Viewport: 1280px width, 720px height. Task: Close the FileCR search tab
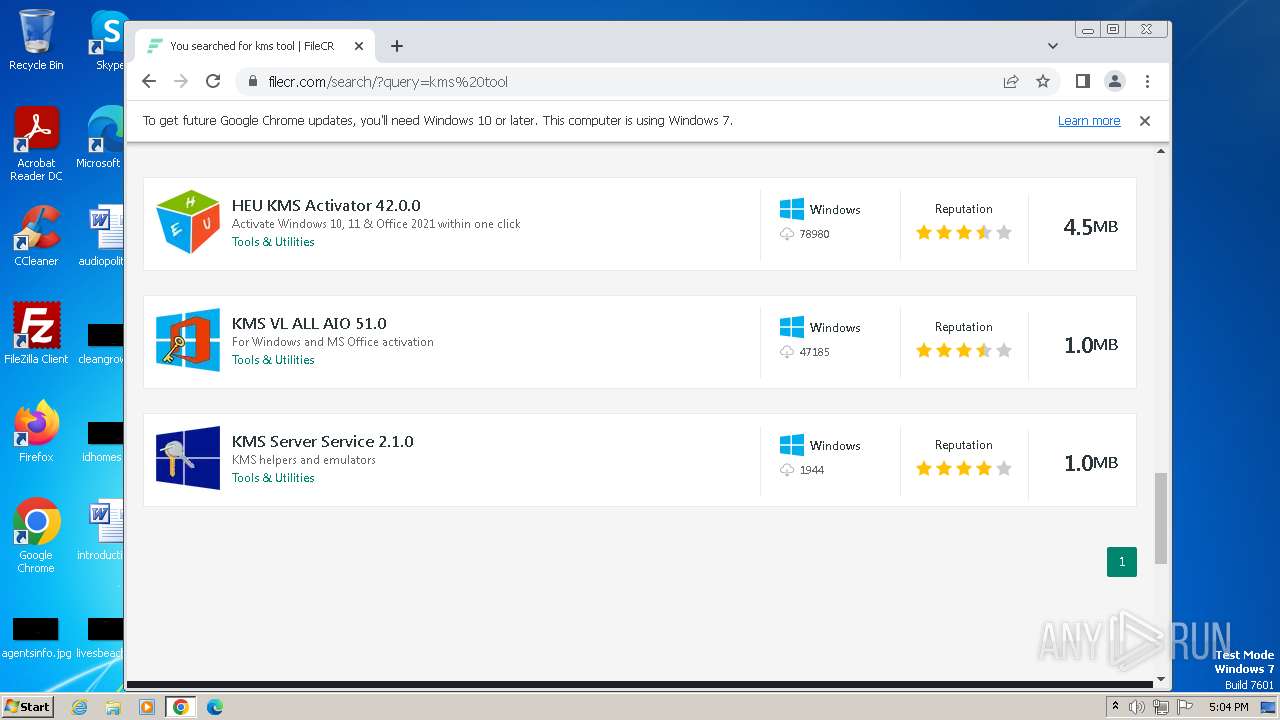click(359, 46)
